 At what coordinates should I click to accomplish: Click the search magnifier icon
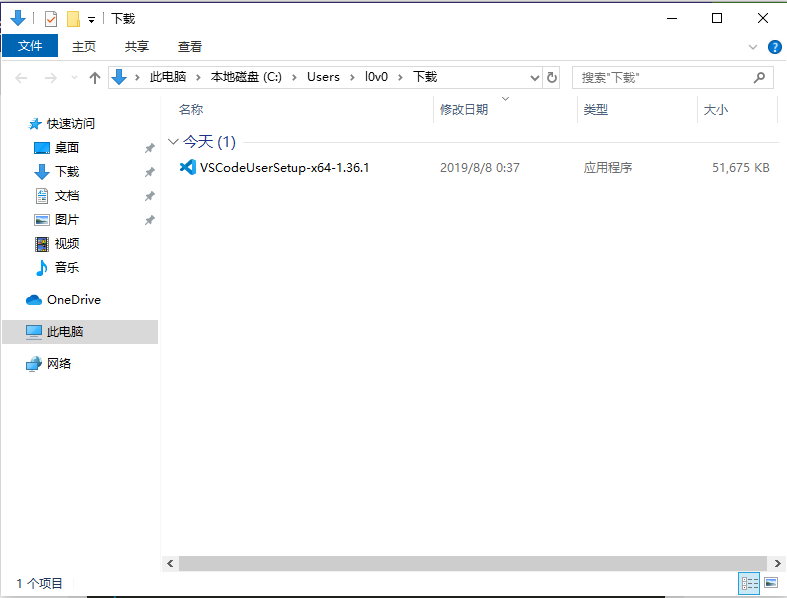(759, 77)
